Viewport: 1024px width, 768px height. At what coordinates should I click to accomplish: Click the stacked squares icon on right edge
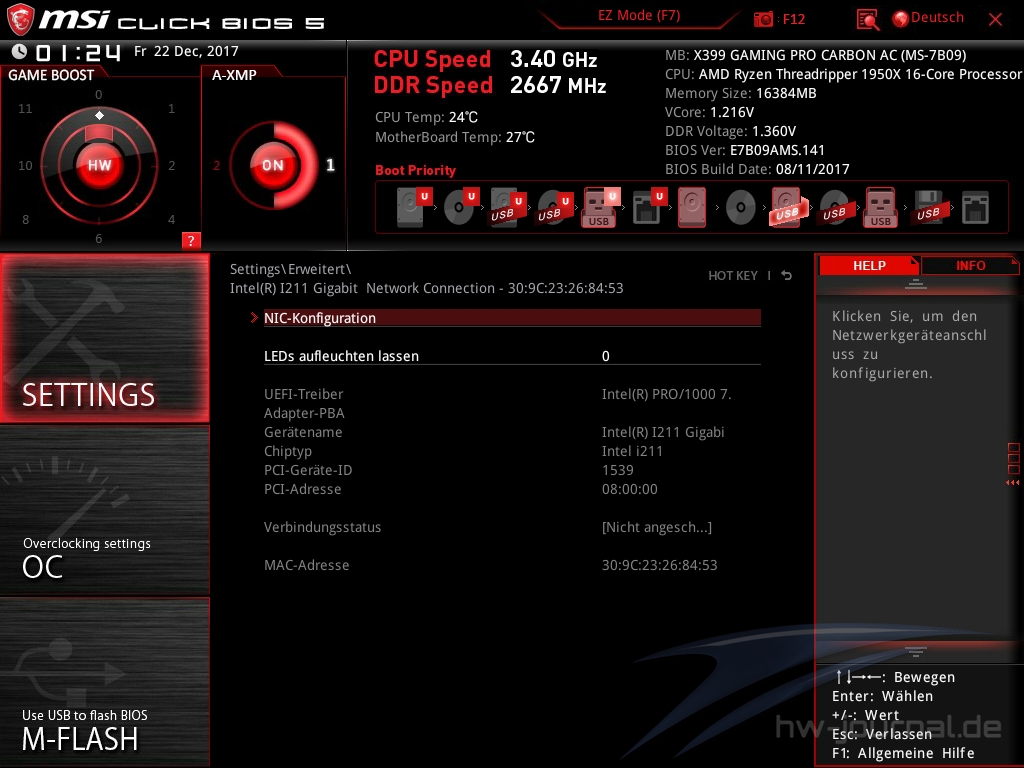click(1014, 458)
